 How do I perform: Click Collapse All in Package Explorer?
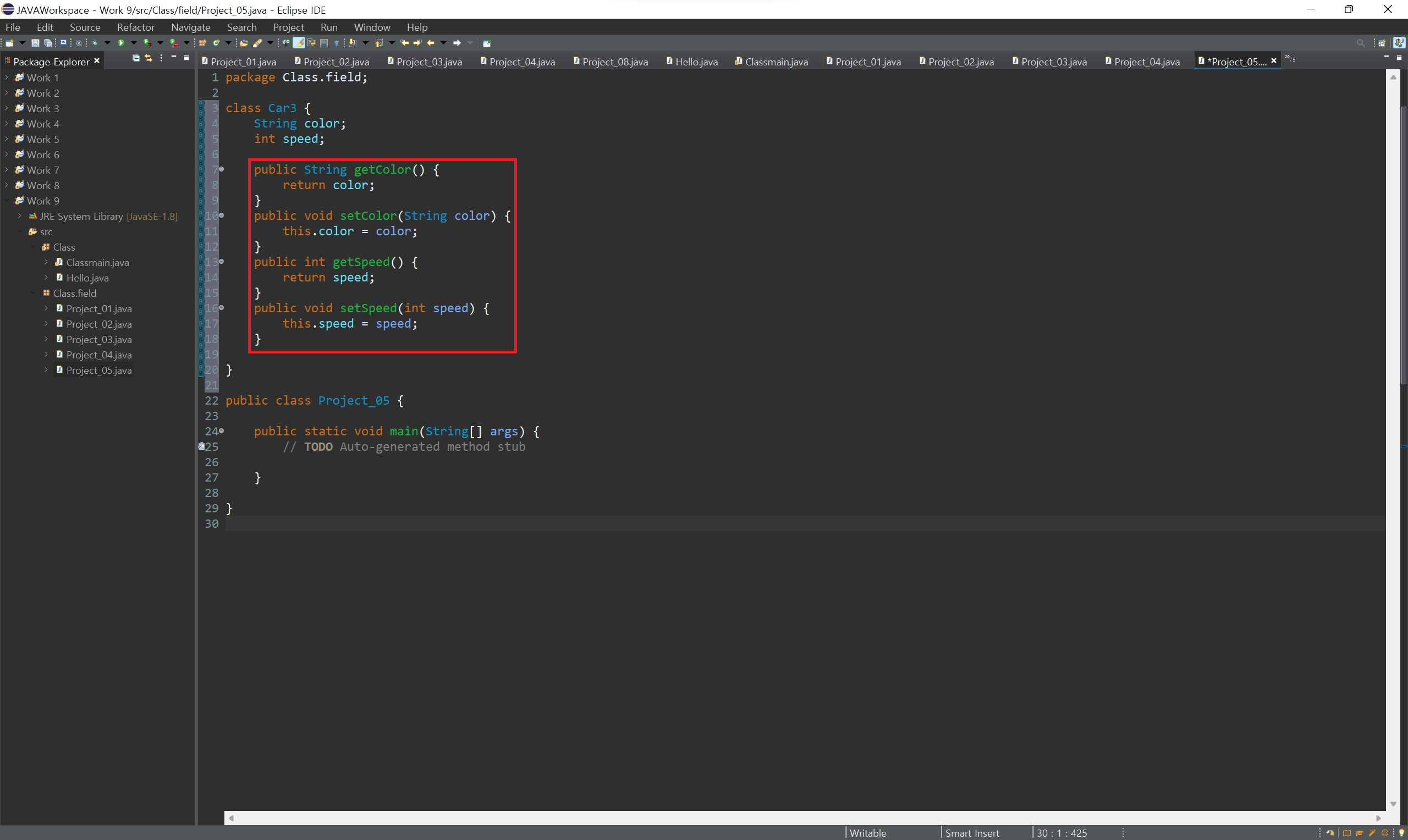[136, 58]
